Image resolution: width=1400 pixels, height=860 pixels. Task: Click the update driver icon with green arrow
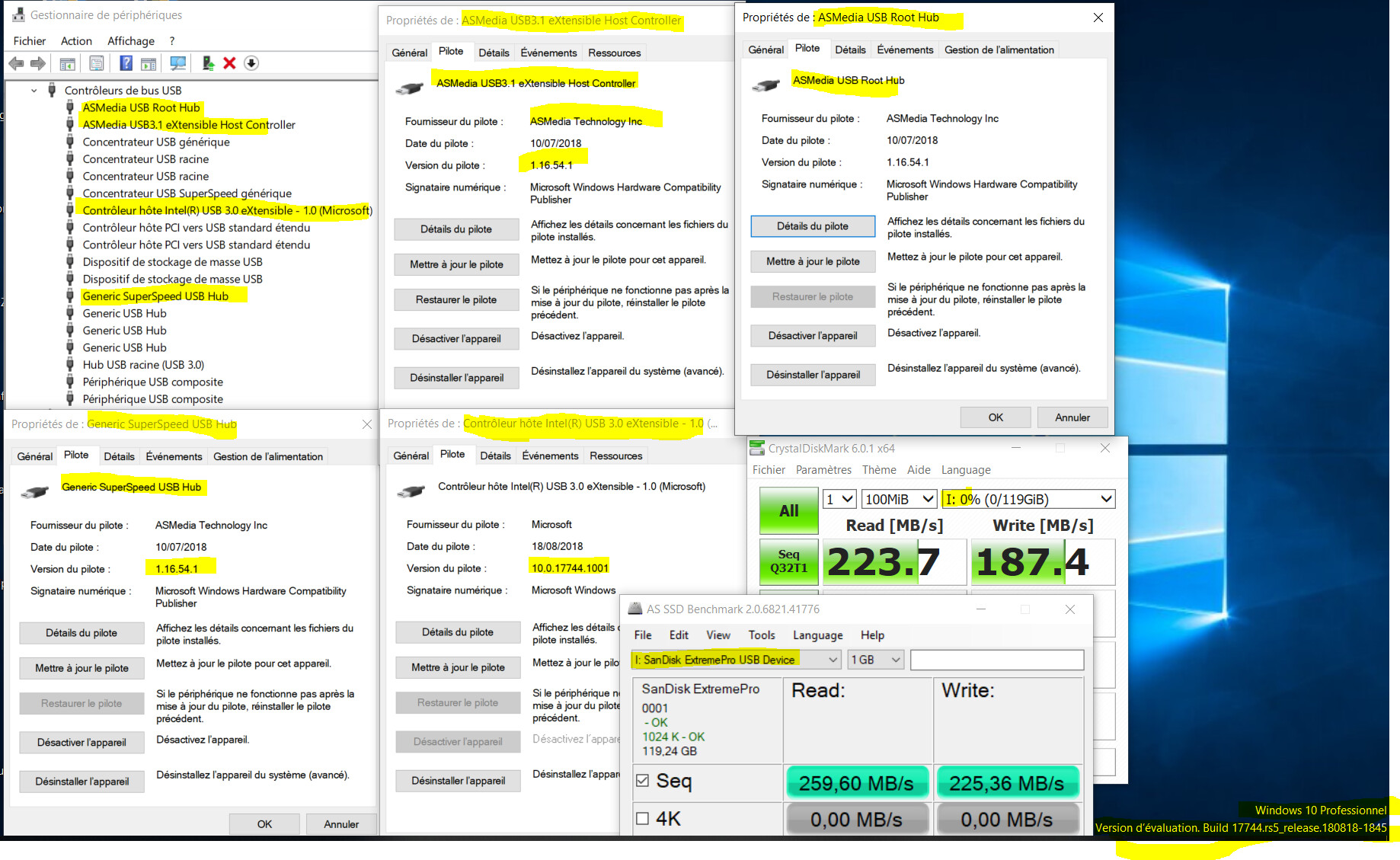[208, 63]
